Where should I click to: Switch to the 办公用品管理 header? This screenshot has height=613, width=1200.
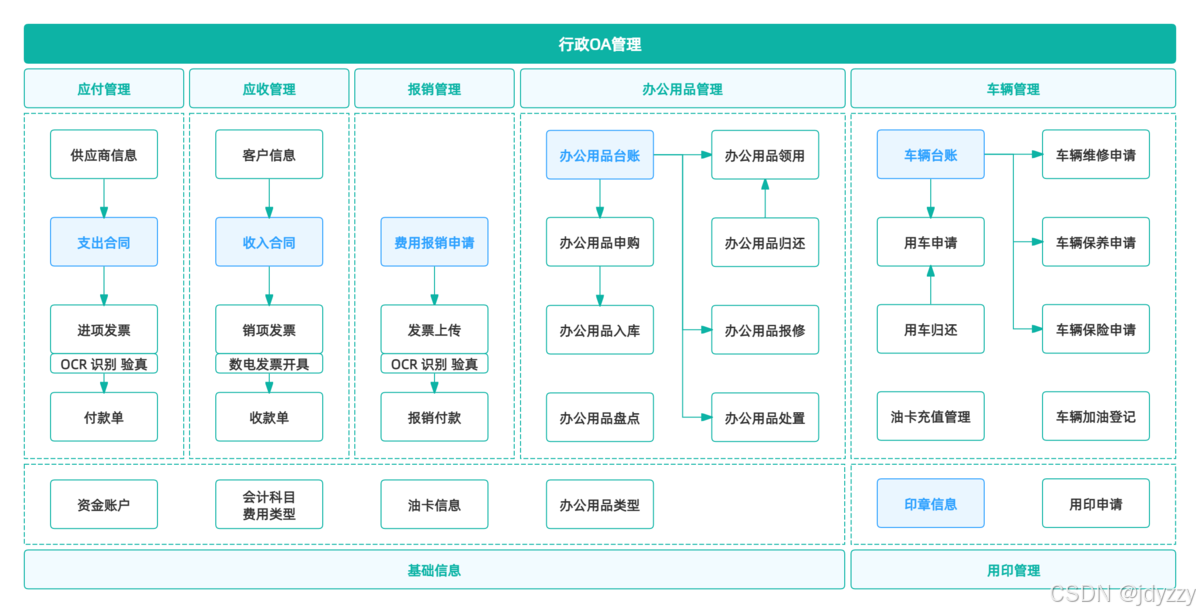pos(682,89)
